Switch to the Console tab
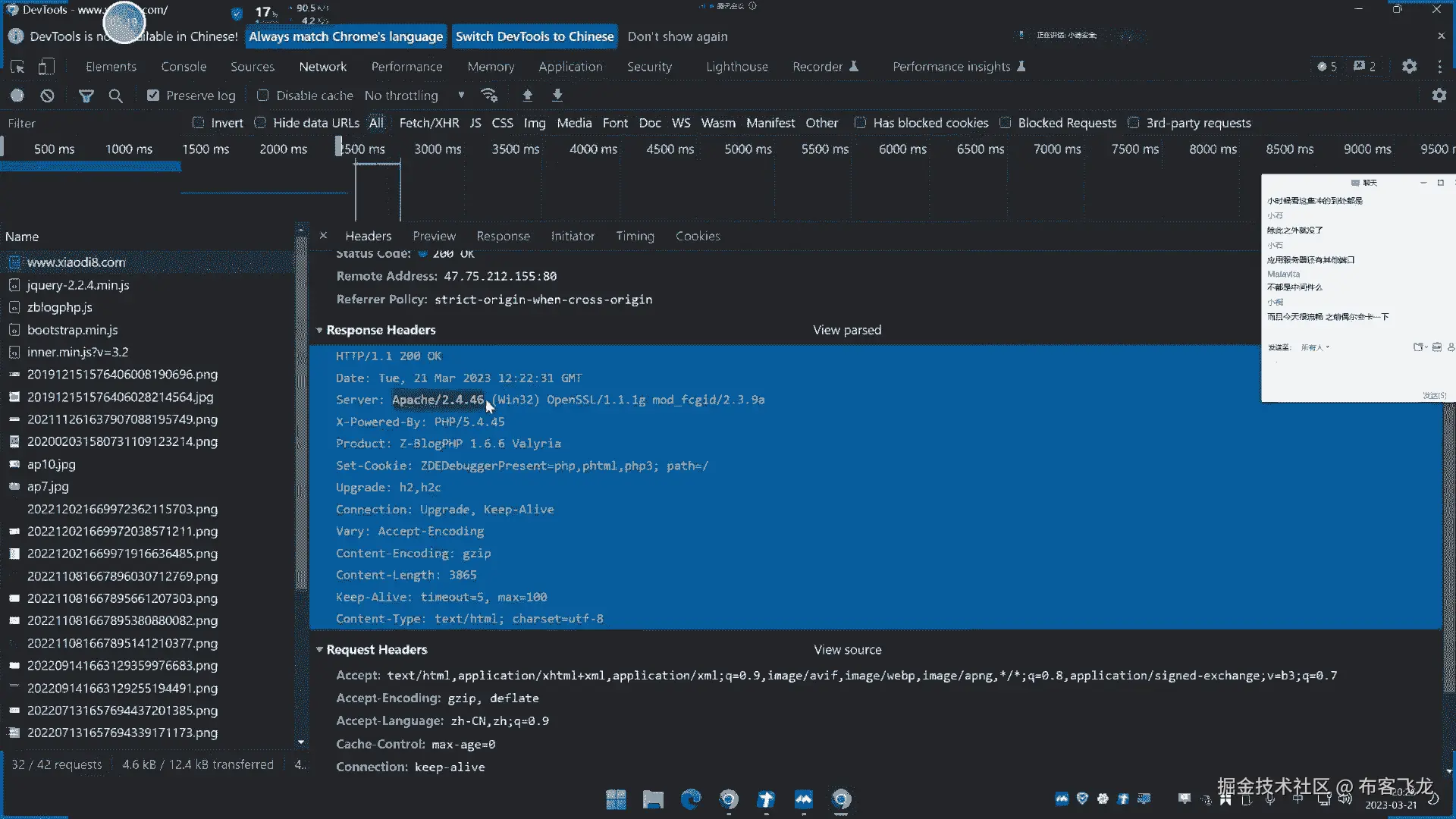 184,67
